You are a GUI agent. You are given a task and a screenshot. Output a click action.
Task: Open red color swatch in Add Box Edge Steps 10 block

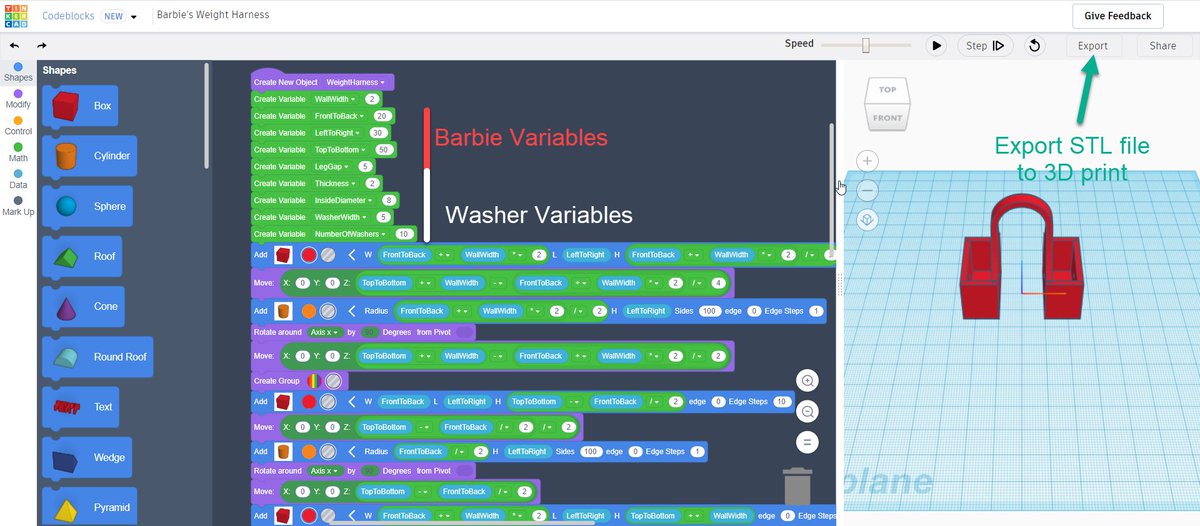[309, 401]
